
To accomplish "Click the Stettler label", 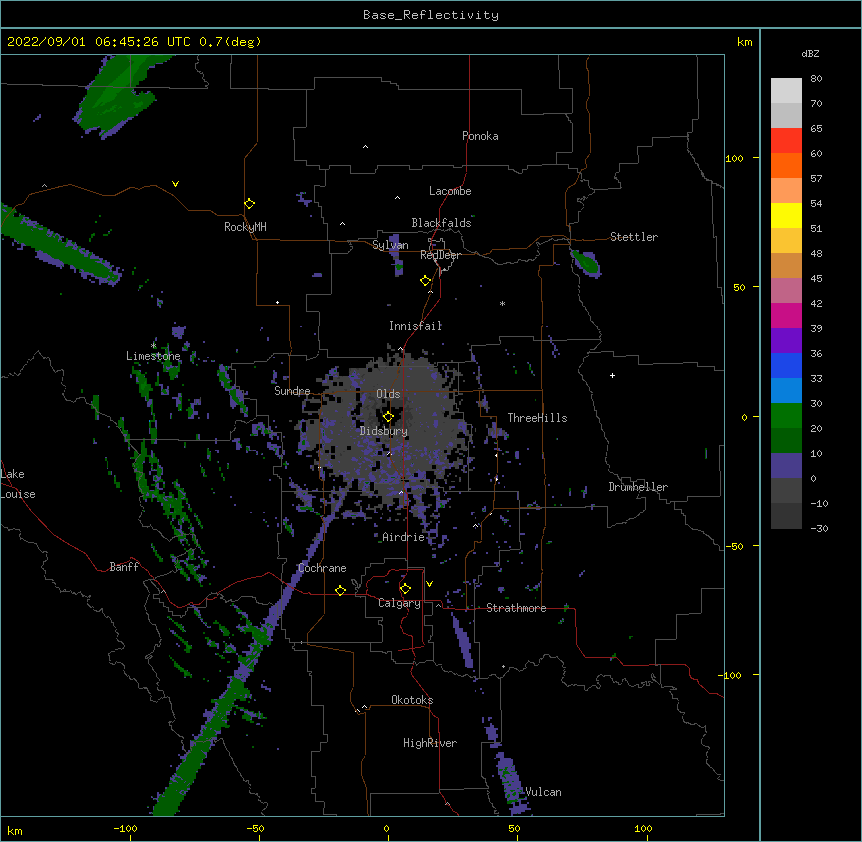I will coord(634,237).
